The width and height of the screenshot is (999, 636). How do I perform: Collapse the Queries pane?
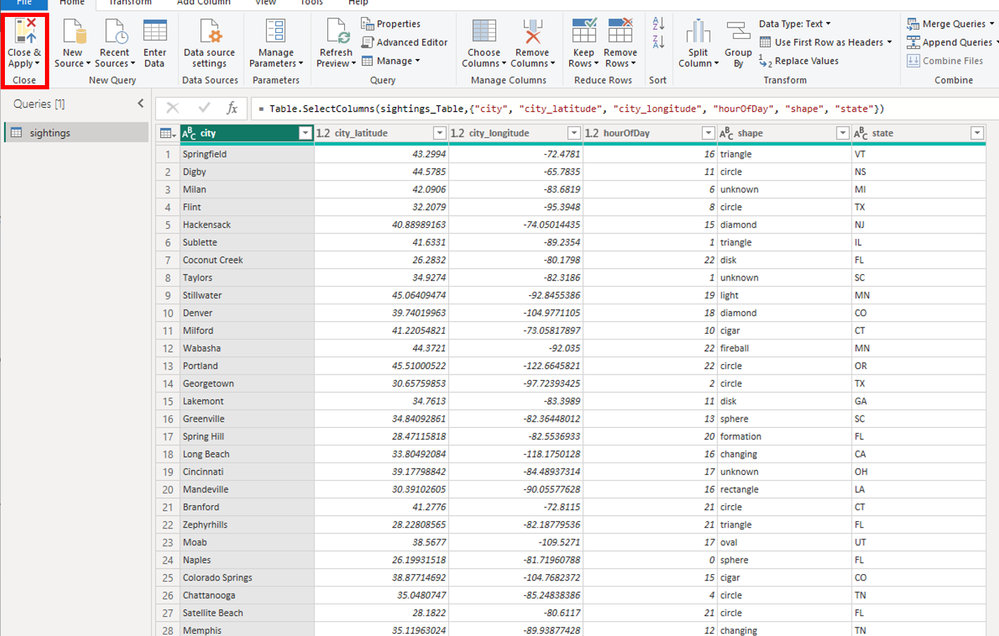tap(140, 104)
